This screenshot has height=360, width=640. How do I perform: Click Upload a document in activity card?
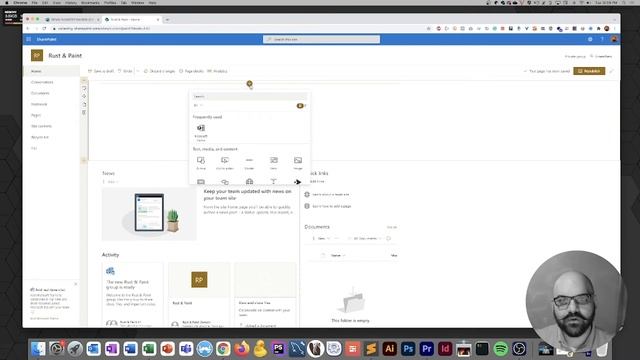tap(260, 325)
